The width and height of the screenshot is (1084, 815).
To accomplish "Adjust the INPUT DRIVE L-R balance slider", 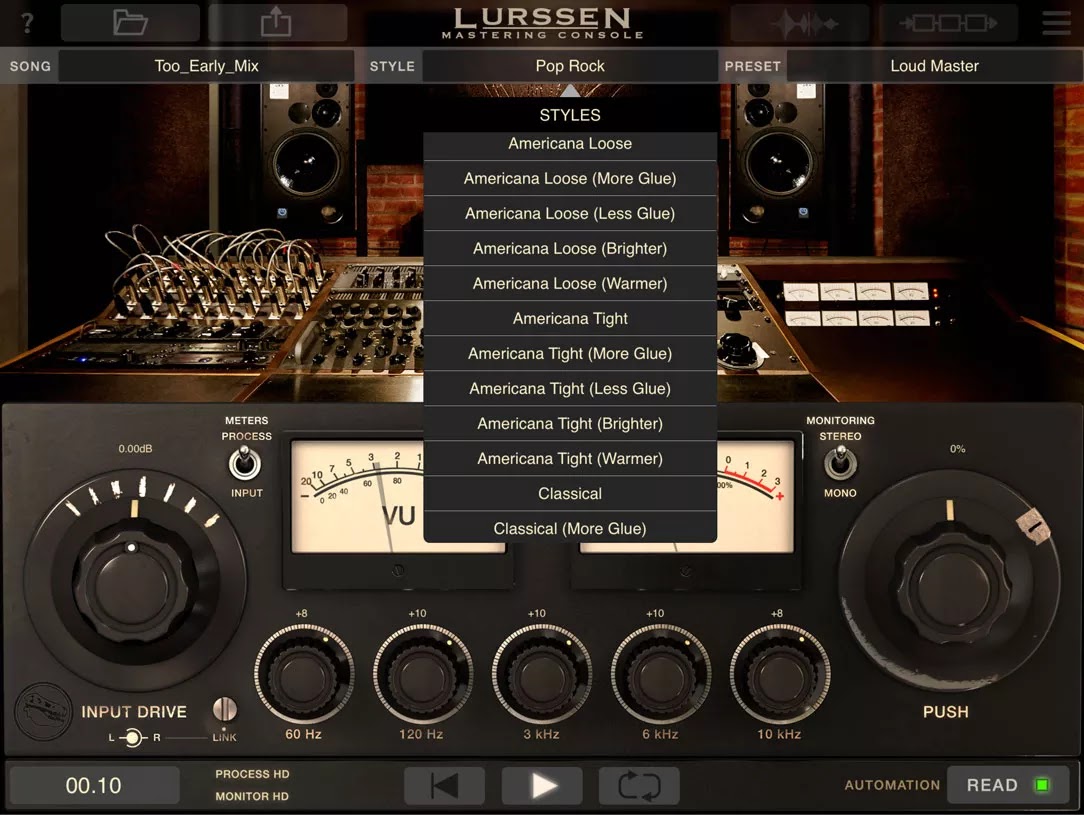I will tap(131, 738).
